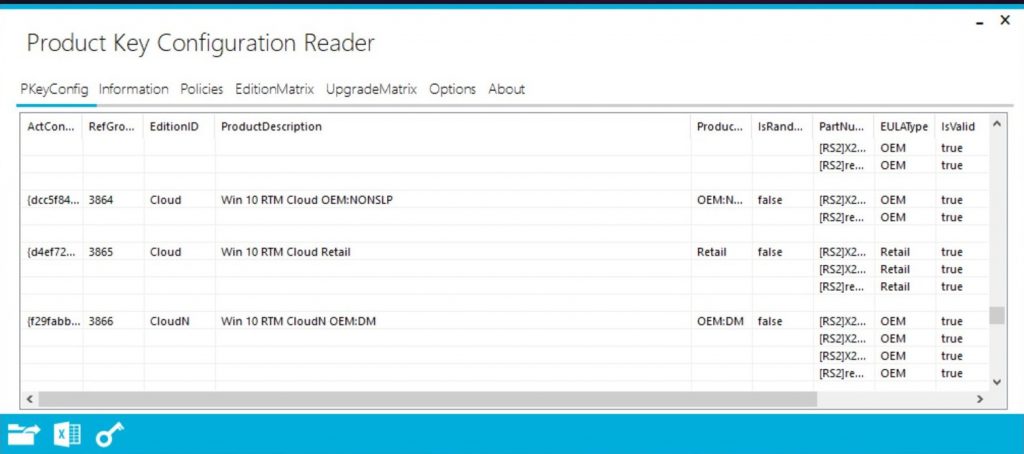Click the horizontal scrollbar left arrow
This screenshot has width=1024, height=454.
29,398
